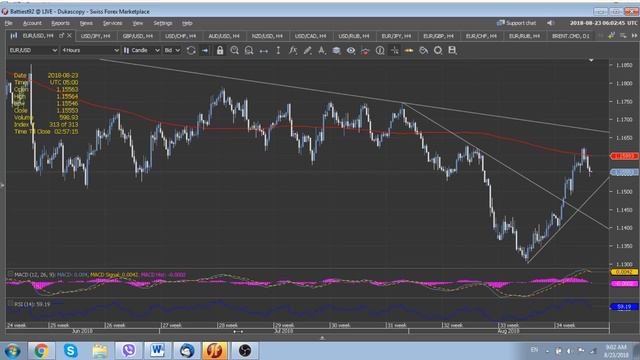The image size is (640, 360).
Task: Click the yellow MACD signal value label
Action: click(624, 271)
